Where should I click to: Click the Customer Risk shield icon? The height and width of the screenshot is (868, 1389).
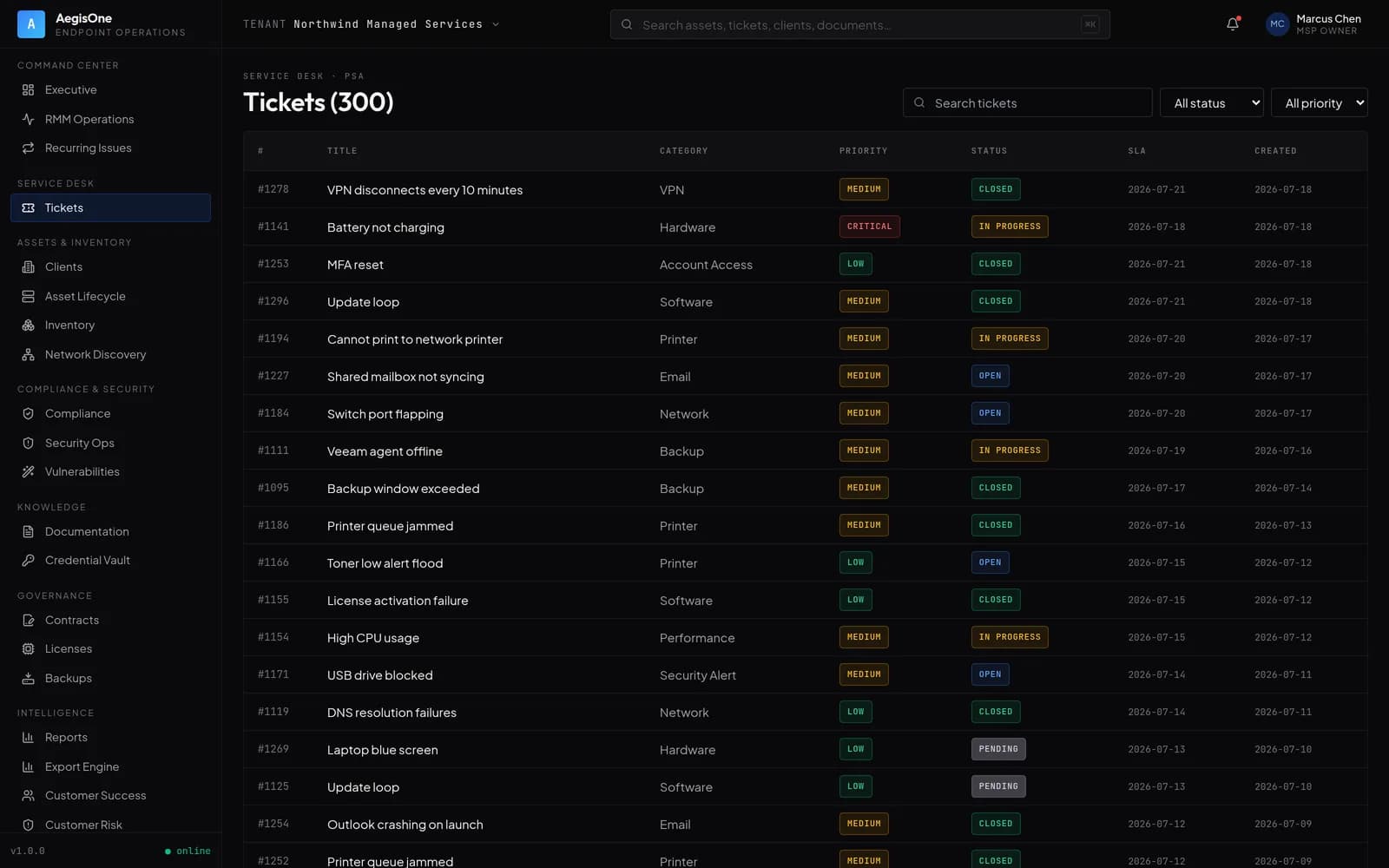28,825
